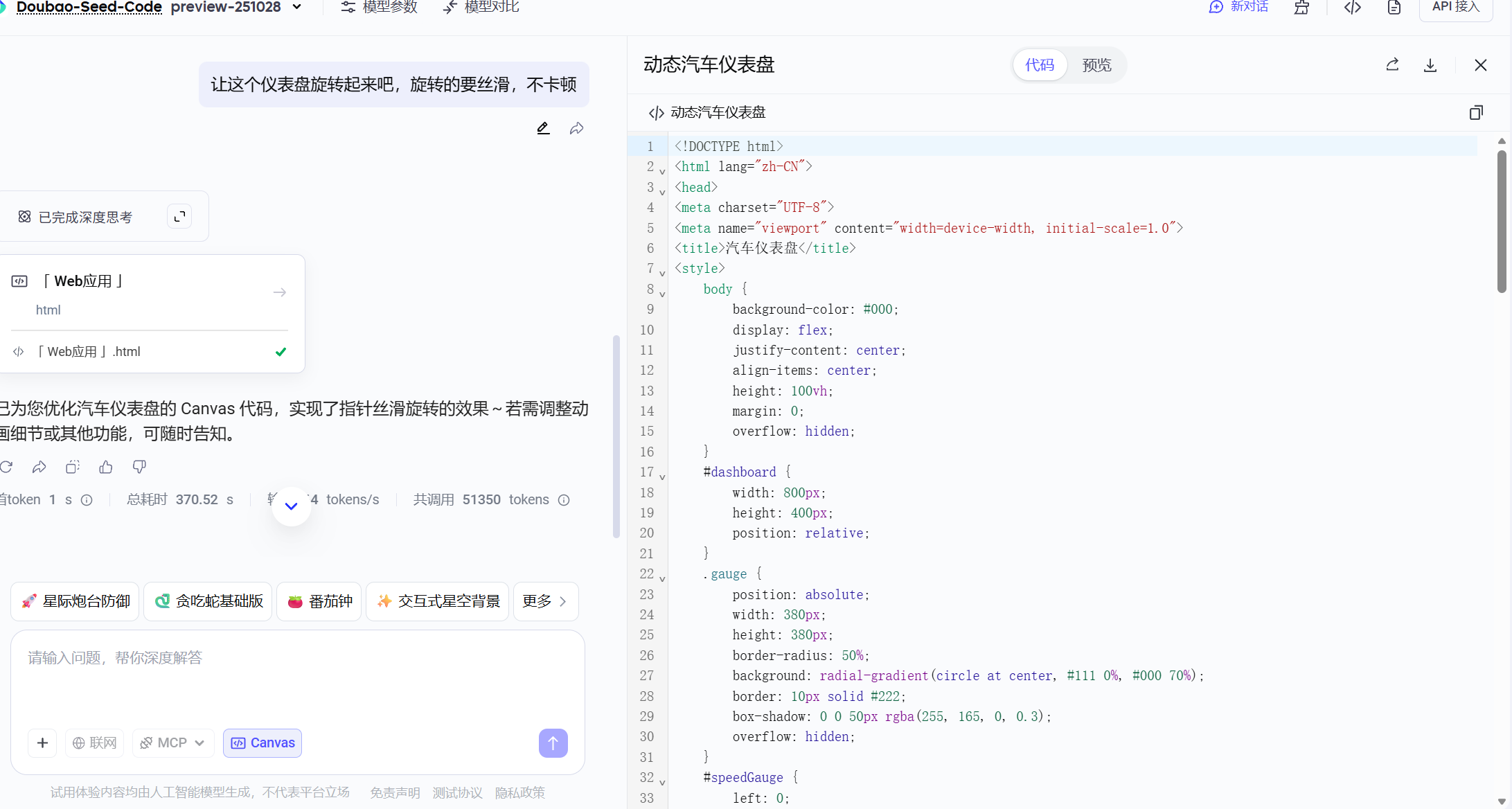Download the 动态汽车仪表盘 file
Viewport: 1512px width, 809px height.
coord(1430,65)
